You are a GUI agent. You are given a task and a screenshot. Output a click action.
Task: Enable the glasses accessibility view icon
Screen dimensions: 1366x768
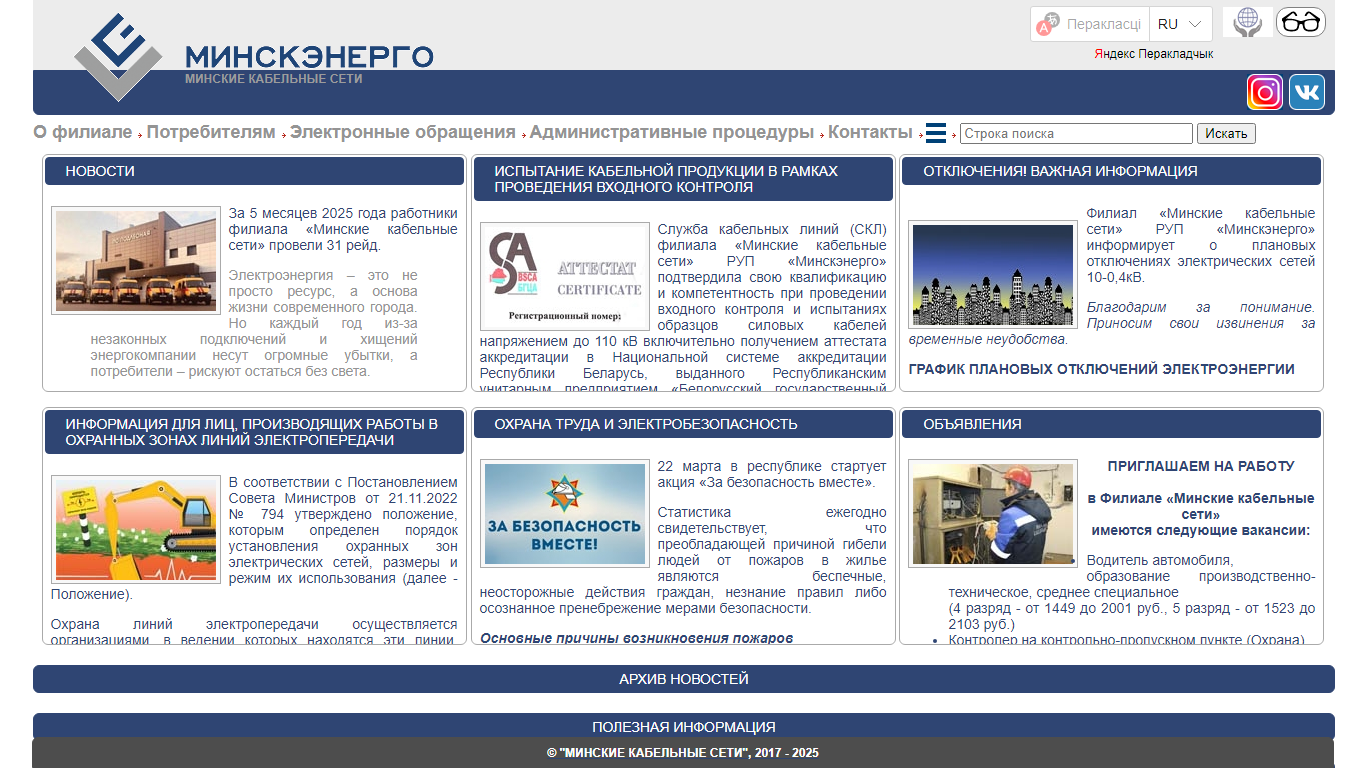pos(1300,22)
